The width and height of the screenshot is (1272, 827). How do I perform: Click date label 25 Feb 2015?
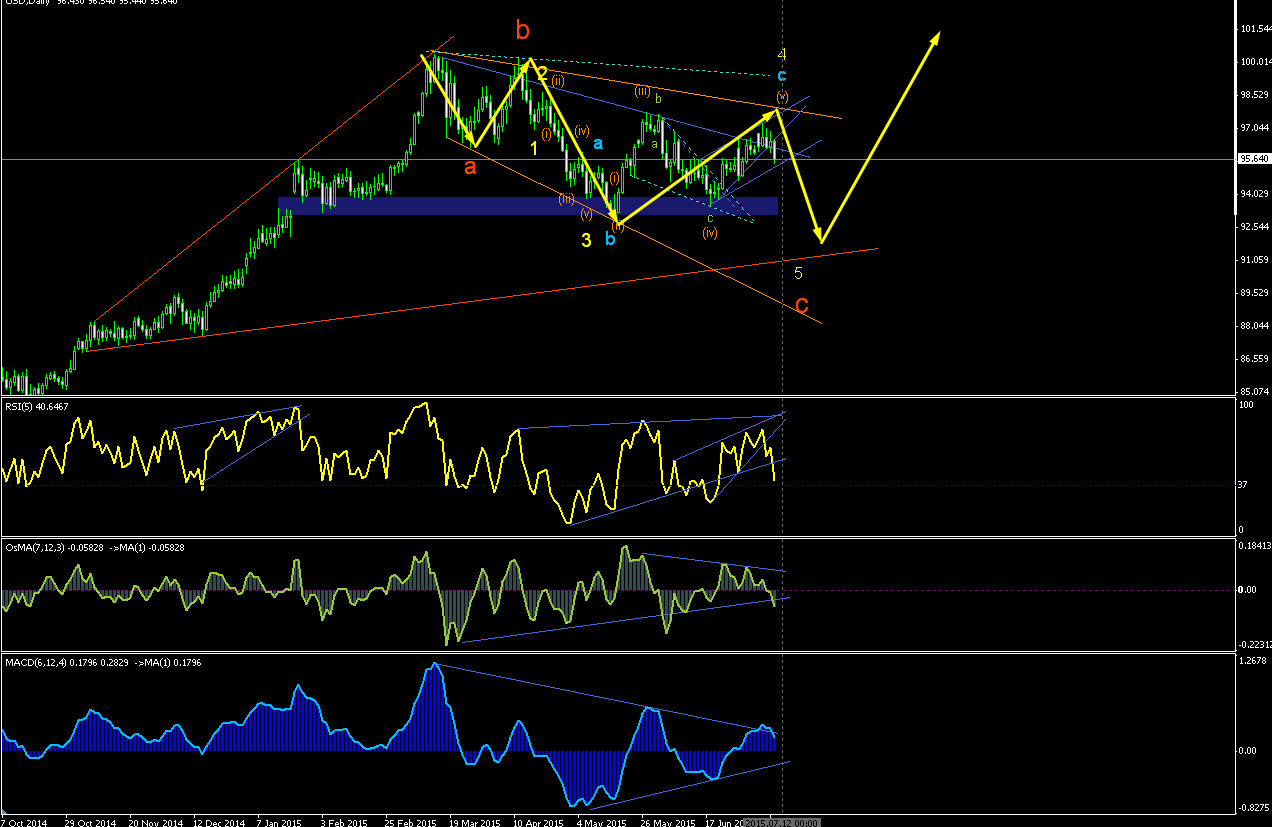tap(409, 822)
